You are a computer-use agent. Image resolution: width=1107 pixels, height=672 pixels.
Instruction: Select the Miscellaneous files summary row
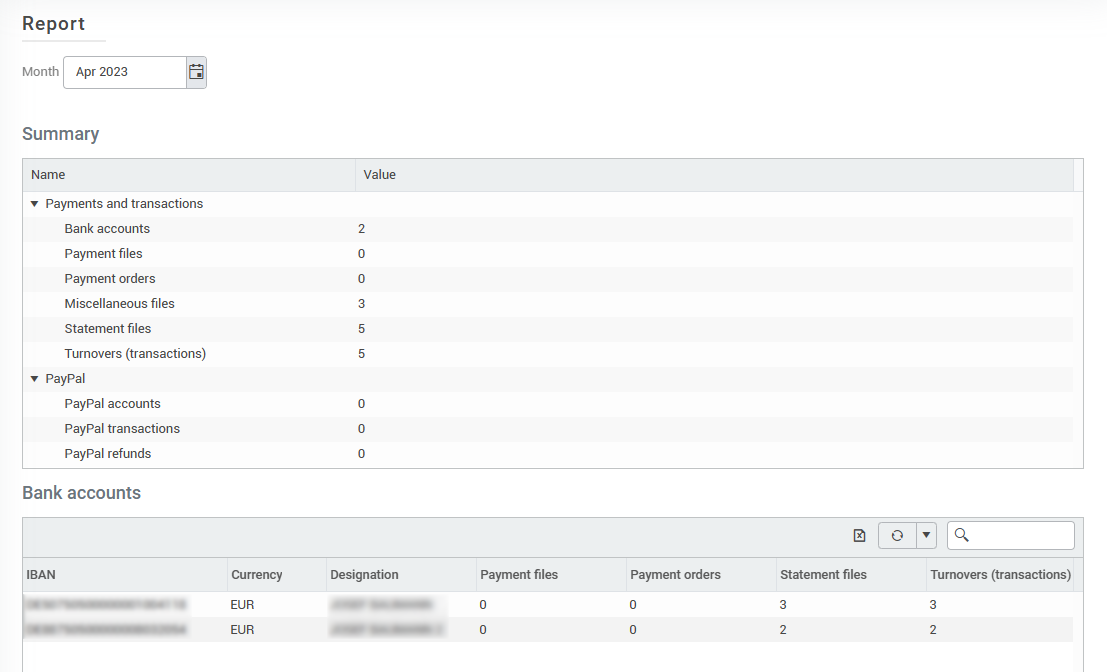point(120,304)
